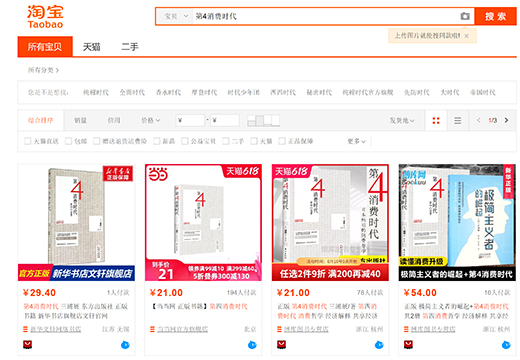Image resolution: width=520 pixels, height=360 pixels.
Task: Click suggested search 纯棉时代
Action: [96, 92]
